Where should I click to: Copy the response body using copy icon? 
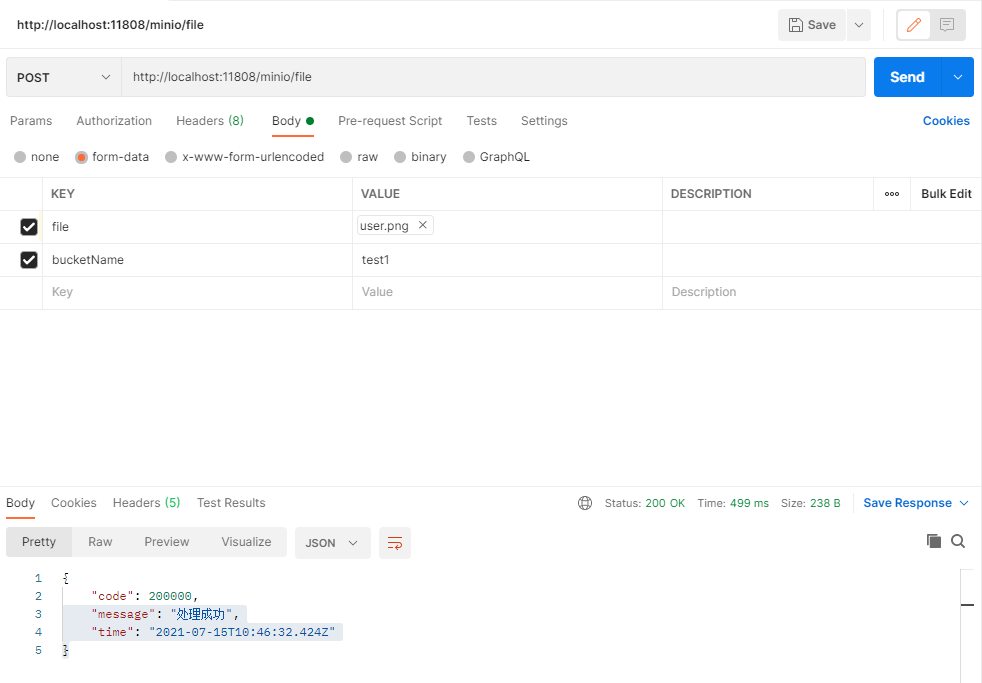tap(935, 541)
